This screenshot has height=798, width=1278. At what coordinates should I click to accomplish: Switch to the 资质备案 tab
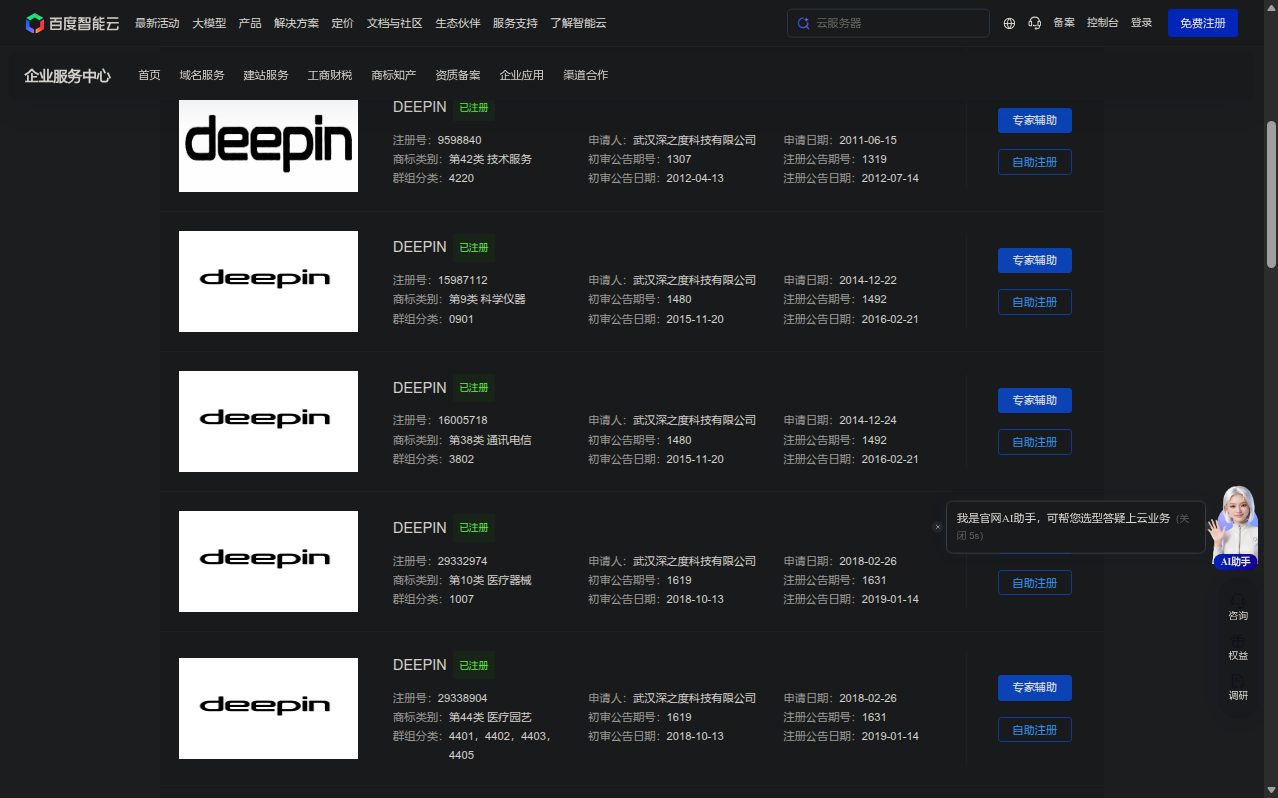point(458,75)
